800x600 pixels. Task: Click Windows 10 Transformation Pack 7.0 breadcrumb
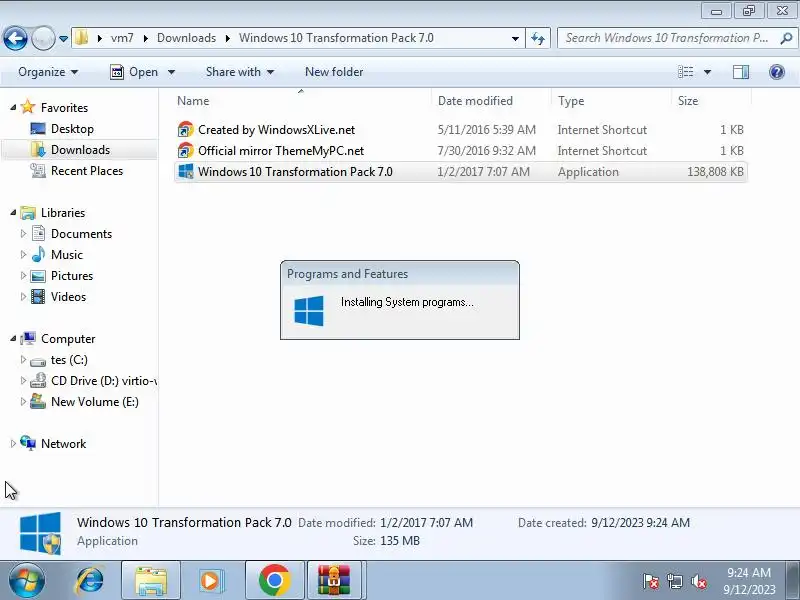pos(336,38)
